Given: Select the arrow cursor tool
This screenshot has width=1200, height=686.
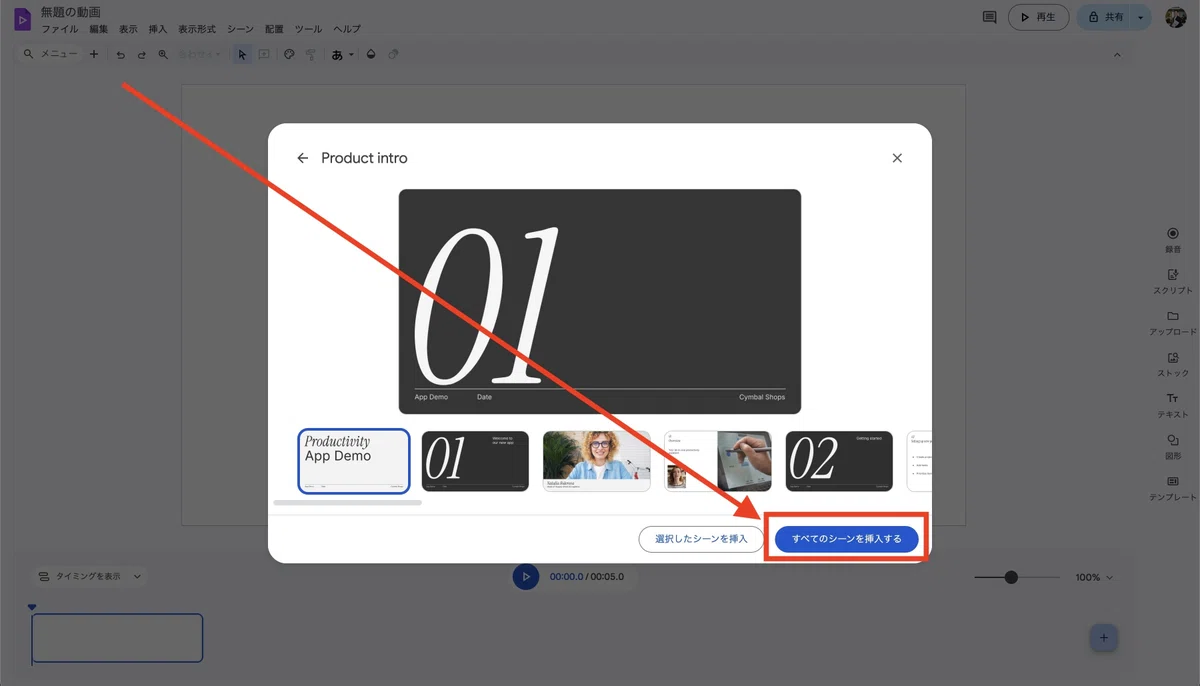Looking at the screenshot, I should [x=241, y=55].
